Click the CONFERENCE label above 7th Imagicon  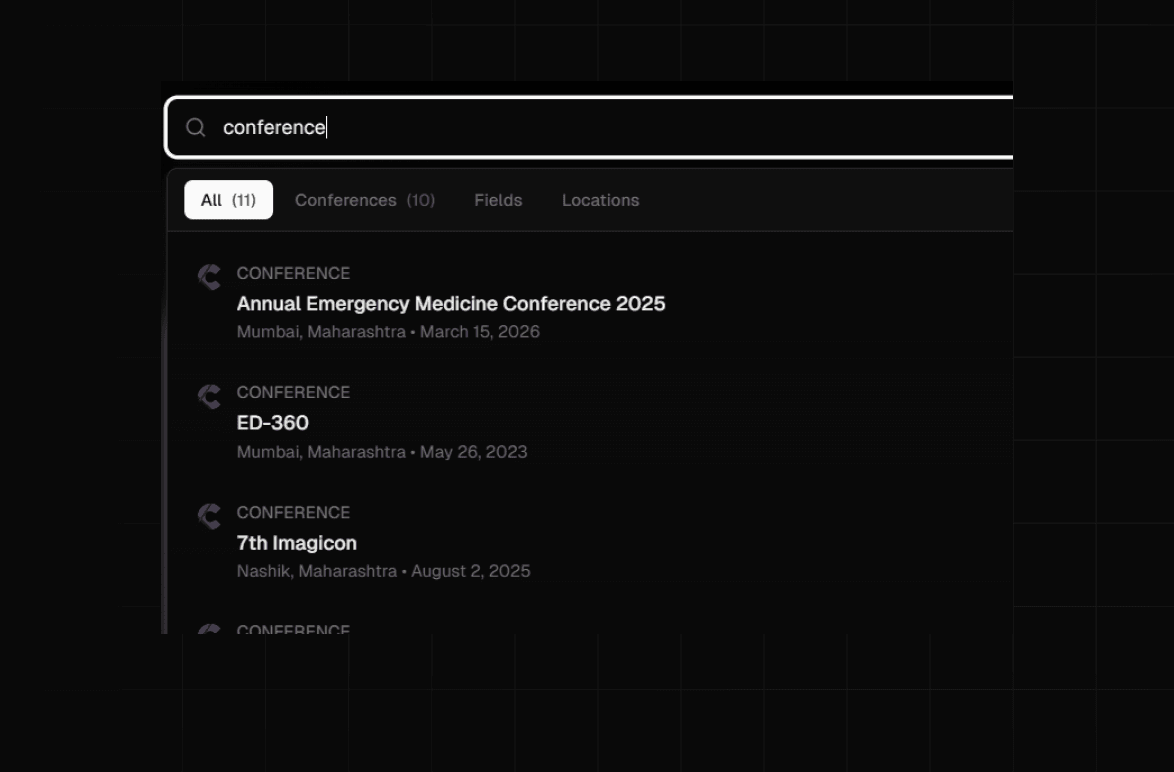click(x=293, y=512)
